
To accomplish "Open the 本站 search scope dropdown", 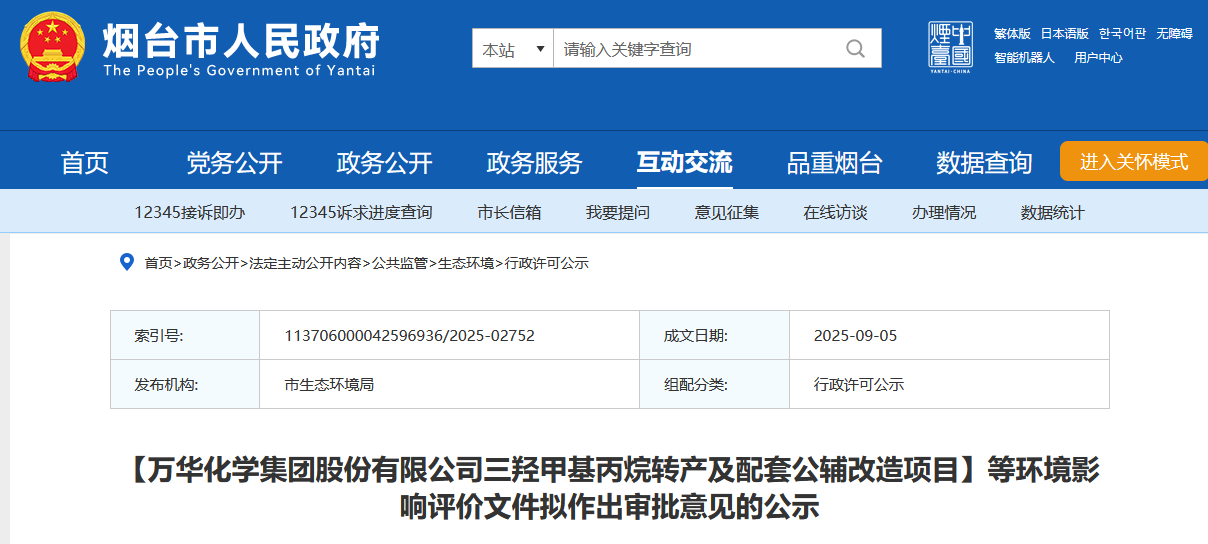I will point(513,48).
